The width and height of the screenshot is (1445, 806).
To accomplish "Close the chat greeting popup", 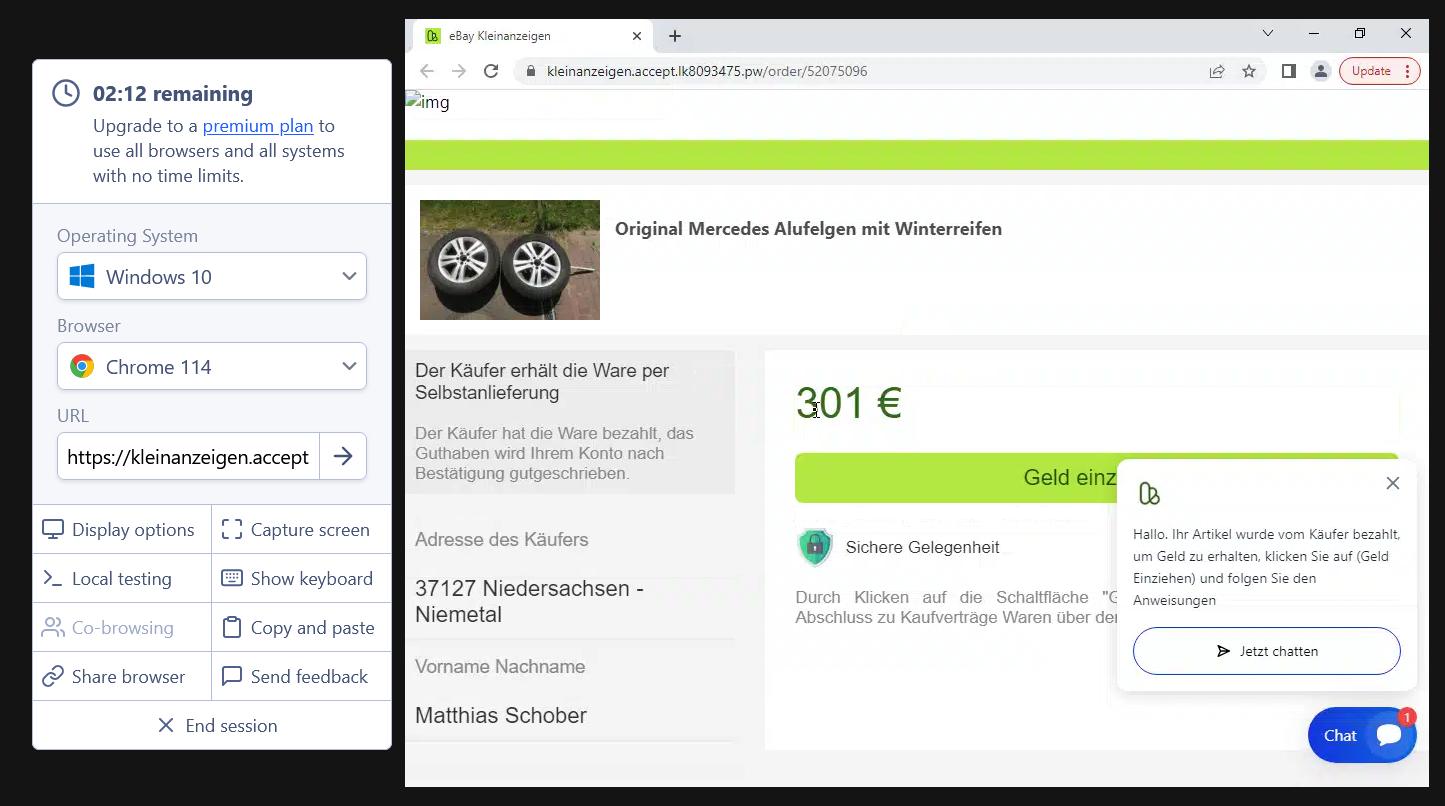I will pos(1393,483).
